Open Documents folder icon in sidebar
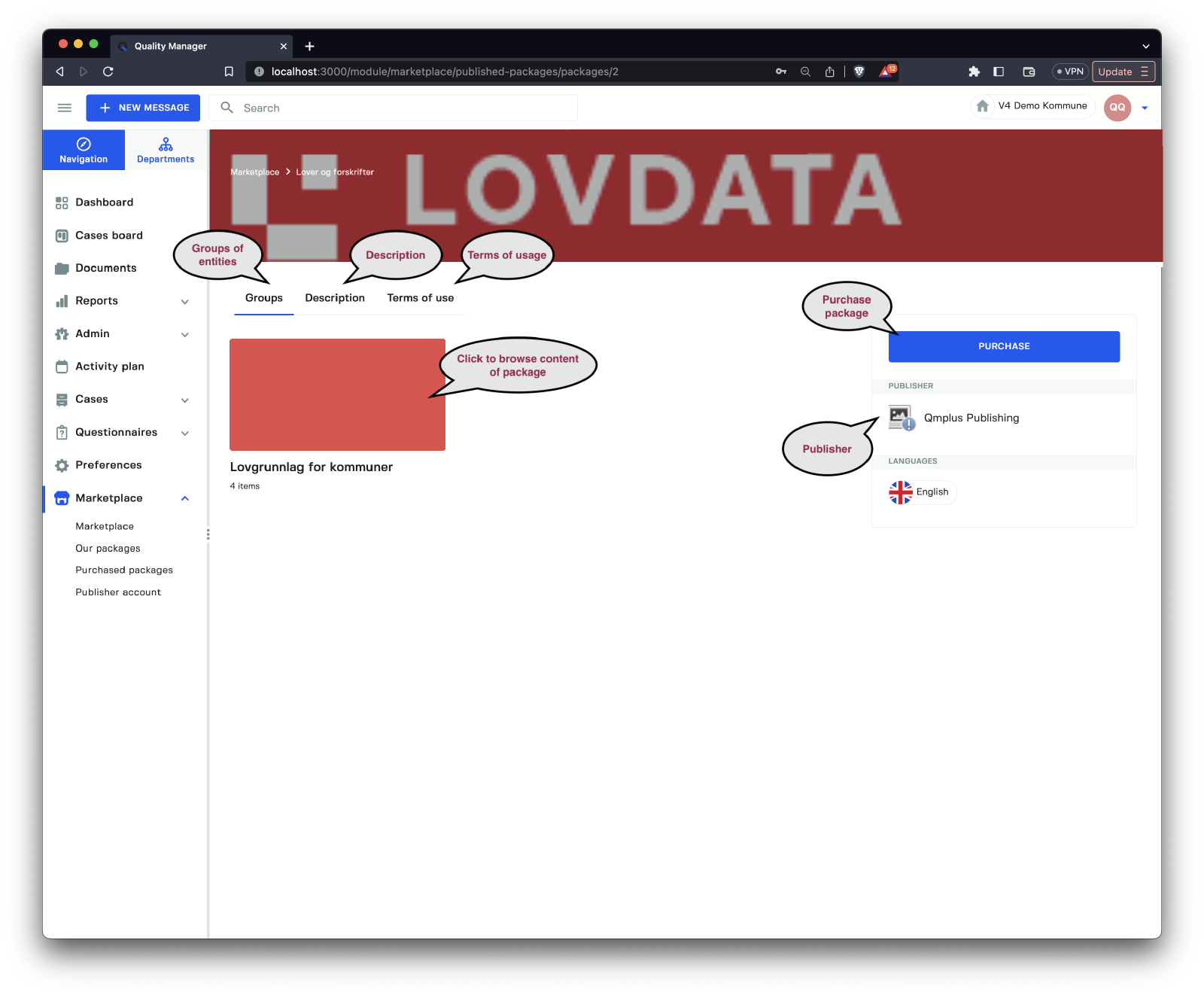1204x995 pixels. pos(62,269)
